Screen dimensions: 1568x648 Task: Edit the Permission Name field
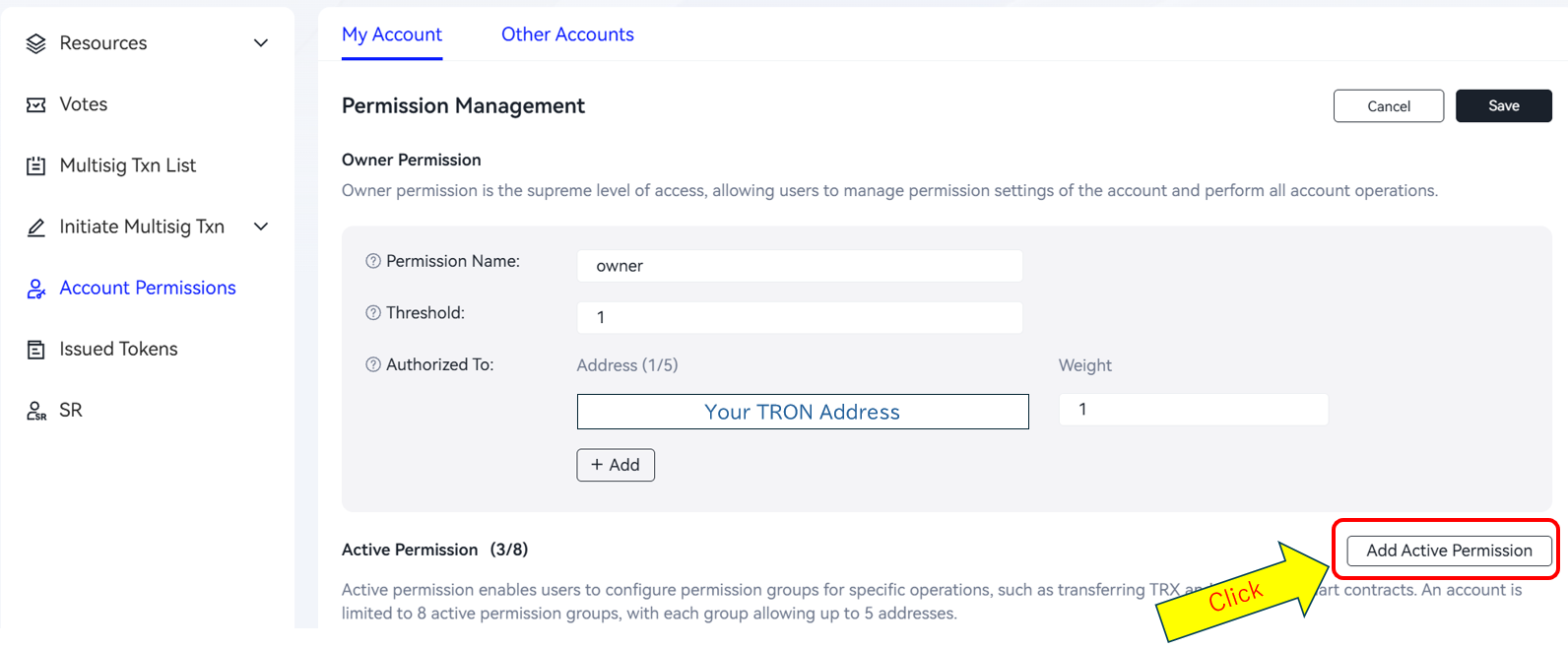pyautogui.click(x=800, y=266)
